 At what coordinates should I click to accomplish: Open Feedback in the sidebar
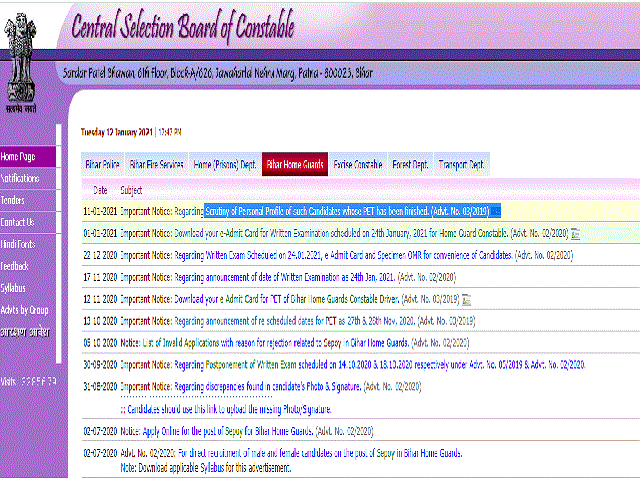coord(14,266)
